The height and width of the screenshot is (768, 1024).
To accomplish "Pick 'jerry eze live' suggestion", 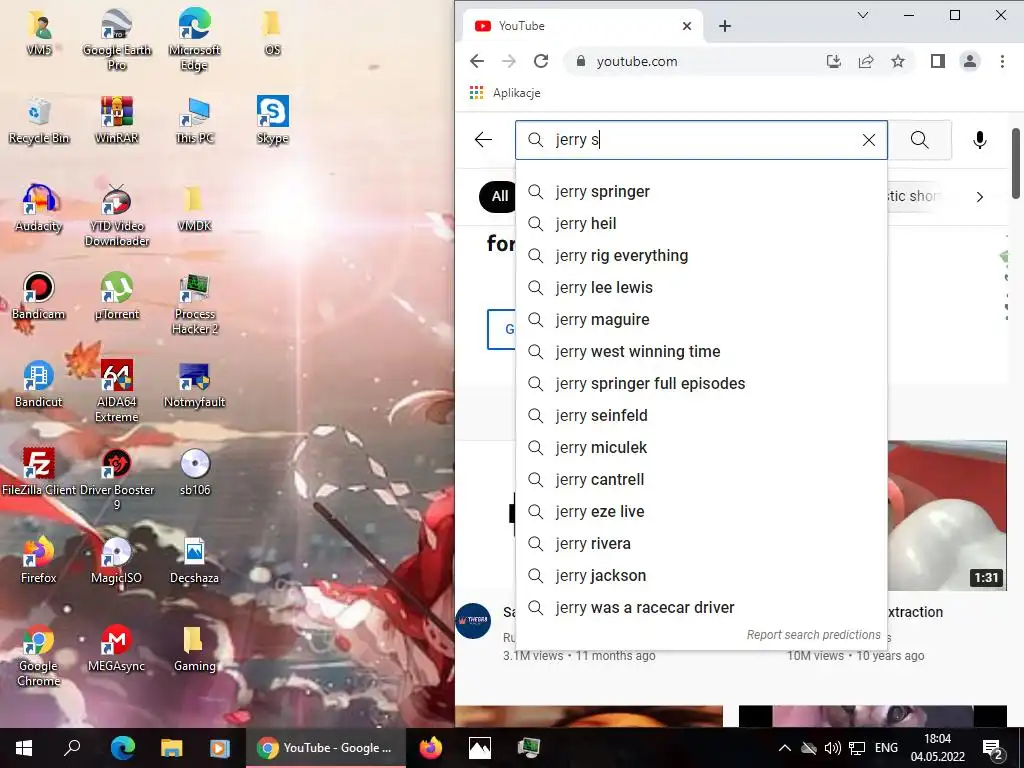I will click(x=701, y=511).
